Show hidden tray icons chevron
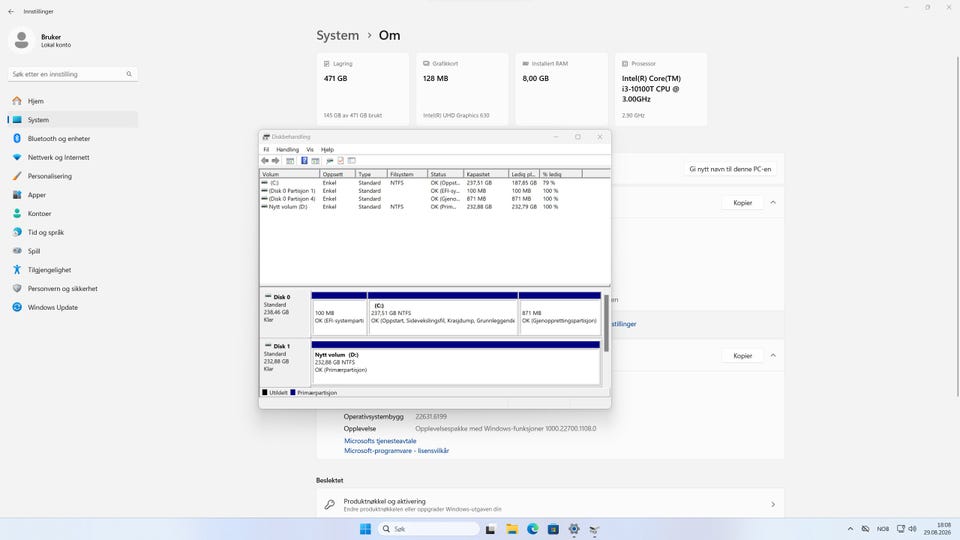Image resolution: width=960 pixels, height=540 pixels. (x=850, y=529)
